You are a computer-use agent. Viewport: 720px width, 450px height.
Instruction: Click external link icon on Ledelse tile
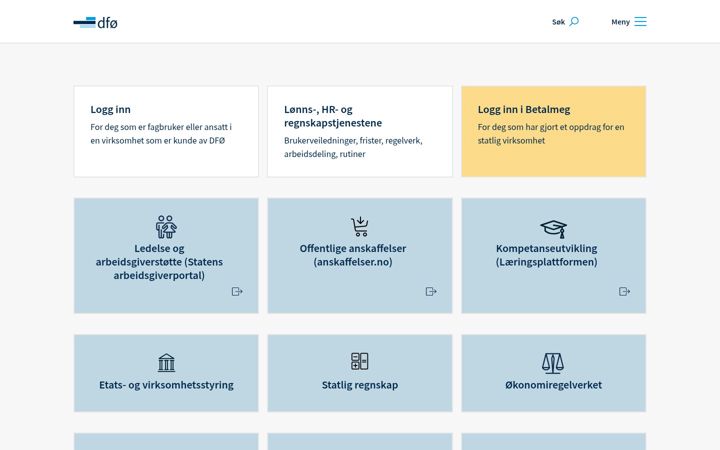(x=237, y=292)
